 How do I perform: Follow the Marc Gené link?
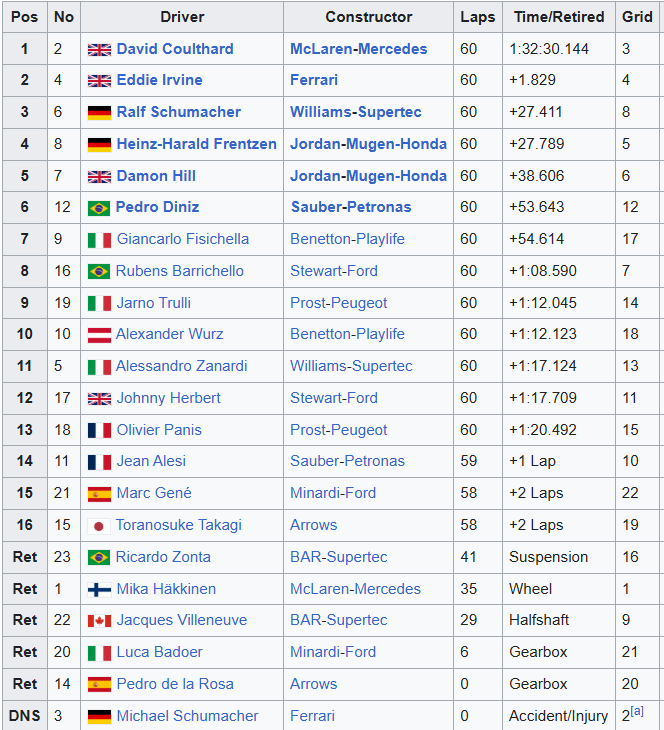click(154, 493)
